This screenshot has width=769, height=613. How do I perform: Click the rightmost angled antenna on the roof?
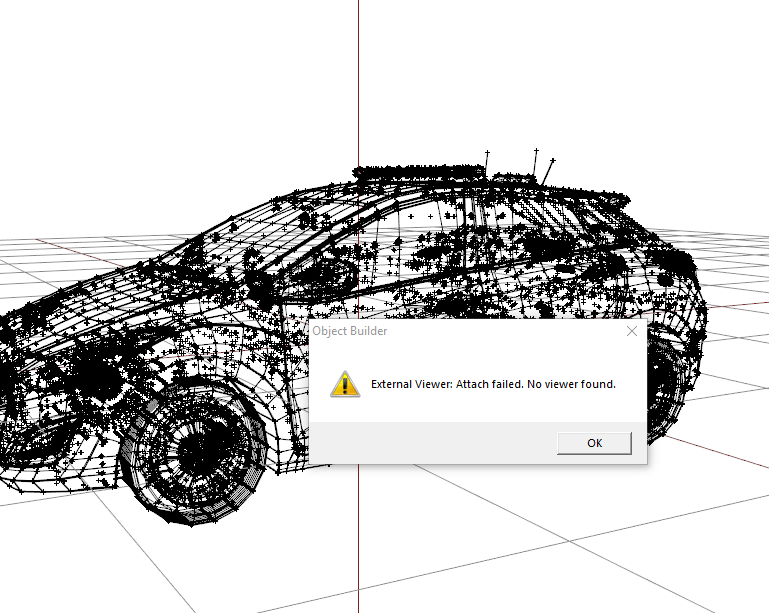click(547, 172)
